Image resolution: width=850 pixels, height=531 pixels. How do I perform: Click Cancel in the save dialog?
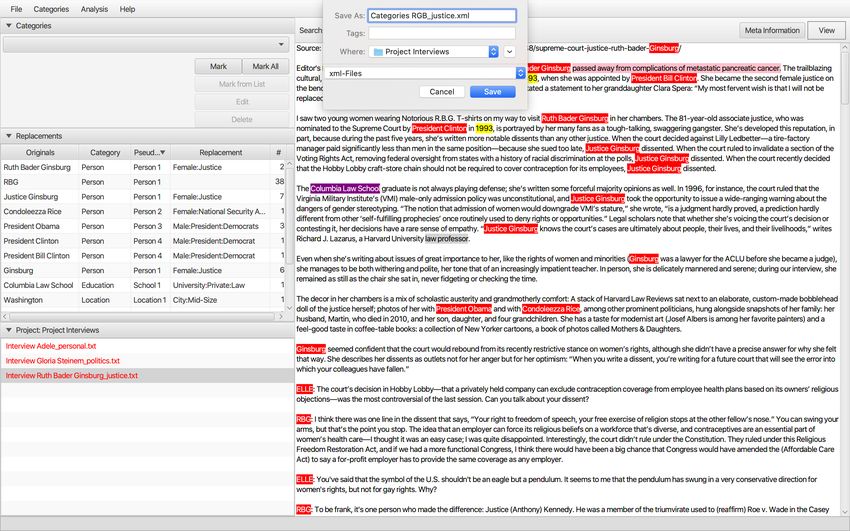[x=442, y=92]
